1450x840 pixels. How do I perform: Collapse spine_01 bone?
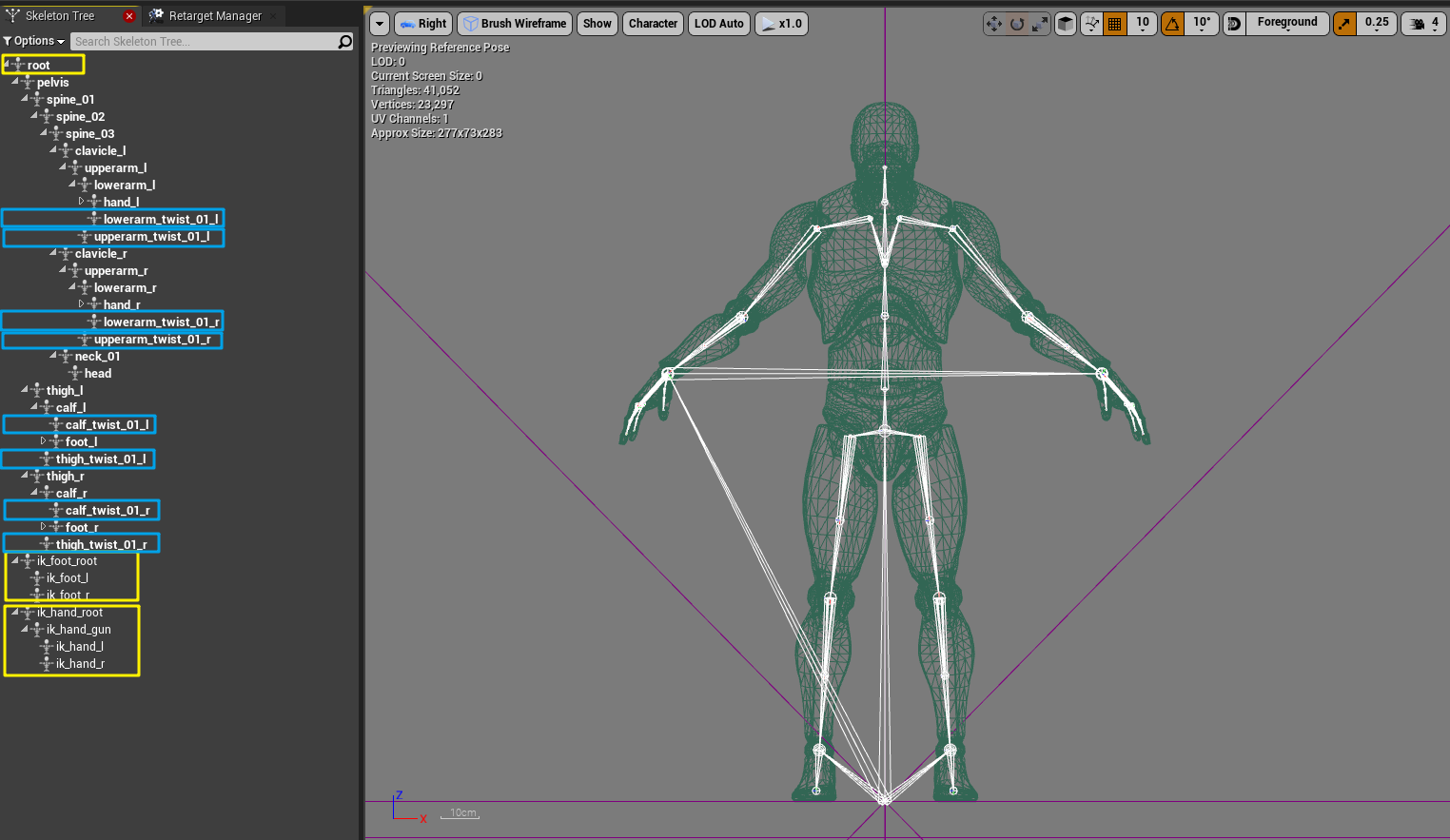tap(25, 99)
